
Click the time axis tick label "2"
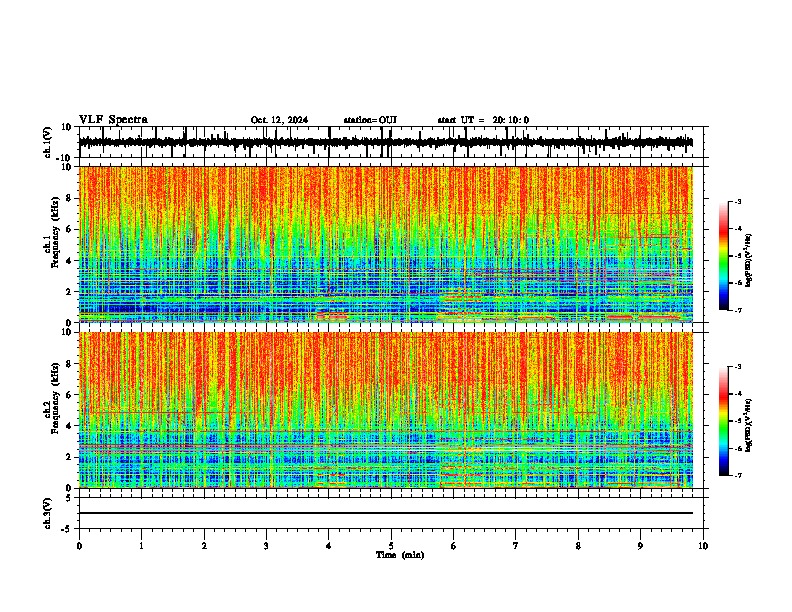tap(204, 546)
